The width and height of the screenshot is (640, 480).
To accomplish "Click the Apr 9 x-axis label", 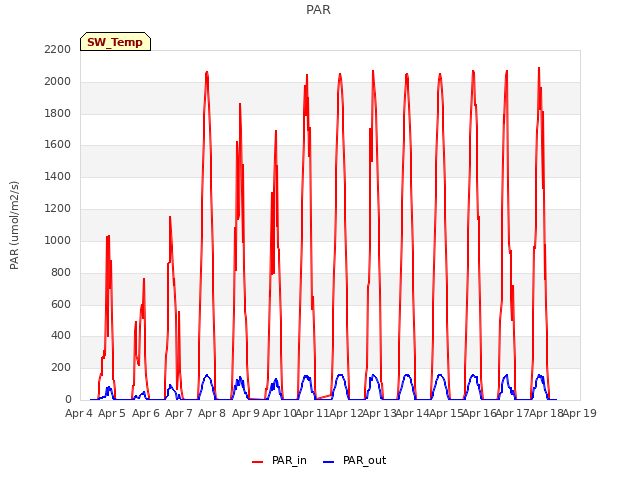I will tap(246, 413).
